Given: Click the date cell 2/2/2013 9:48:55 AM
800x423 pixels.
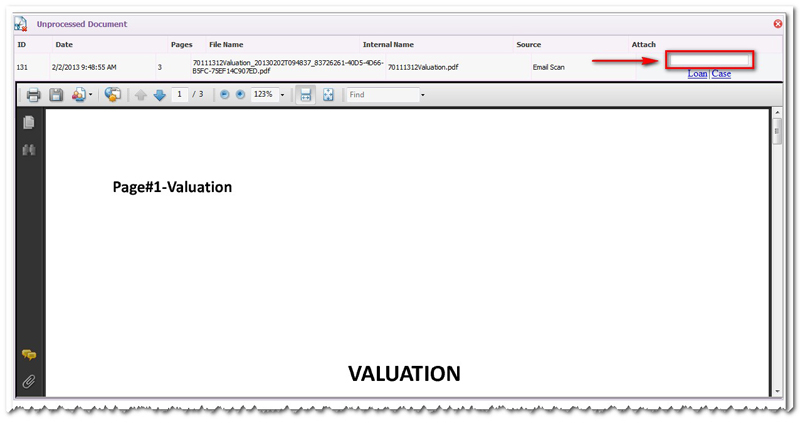Looking at the screenshot, I should [84, 67].
